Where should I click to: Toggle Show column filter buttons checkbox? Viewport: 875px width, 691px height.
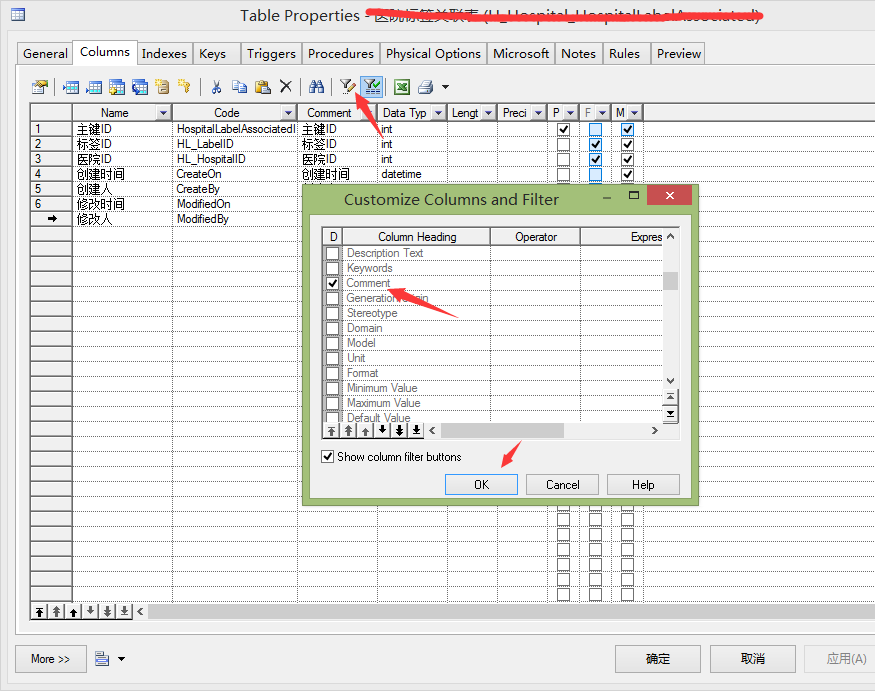(328, 457)
